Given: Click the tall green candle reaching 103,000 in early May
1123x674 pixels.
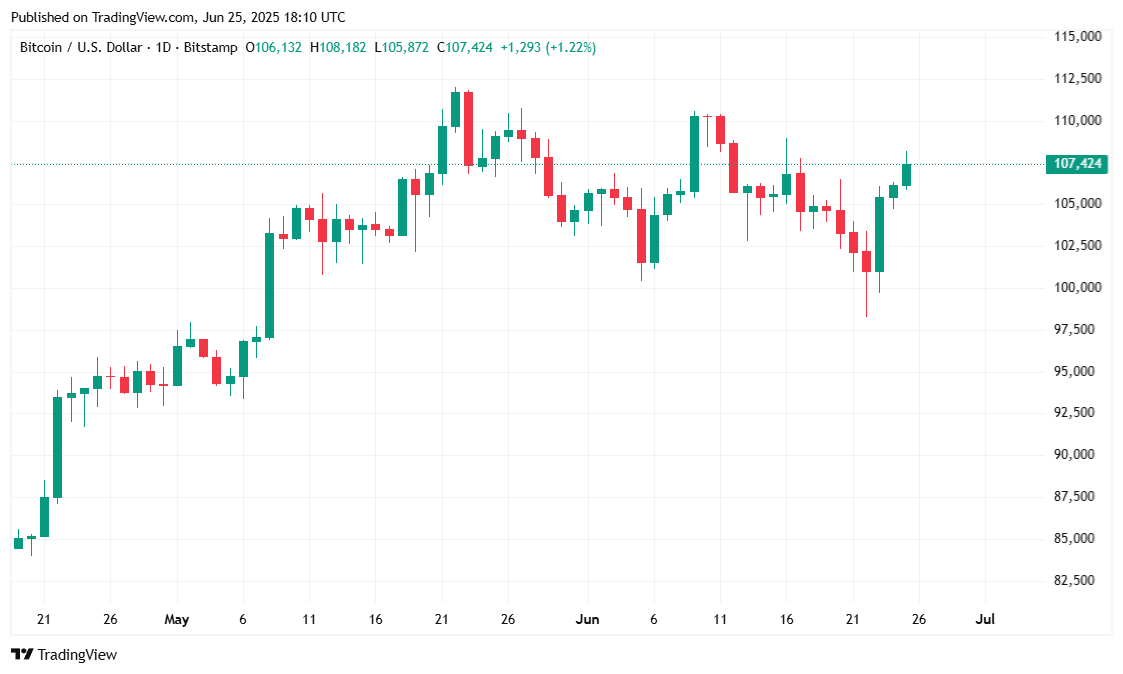Looking at the screenshot, I should point(270,285).
